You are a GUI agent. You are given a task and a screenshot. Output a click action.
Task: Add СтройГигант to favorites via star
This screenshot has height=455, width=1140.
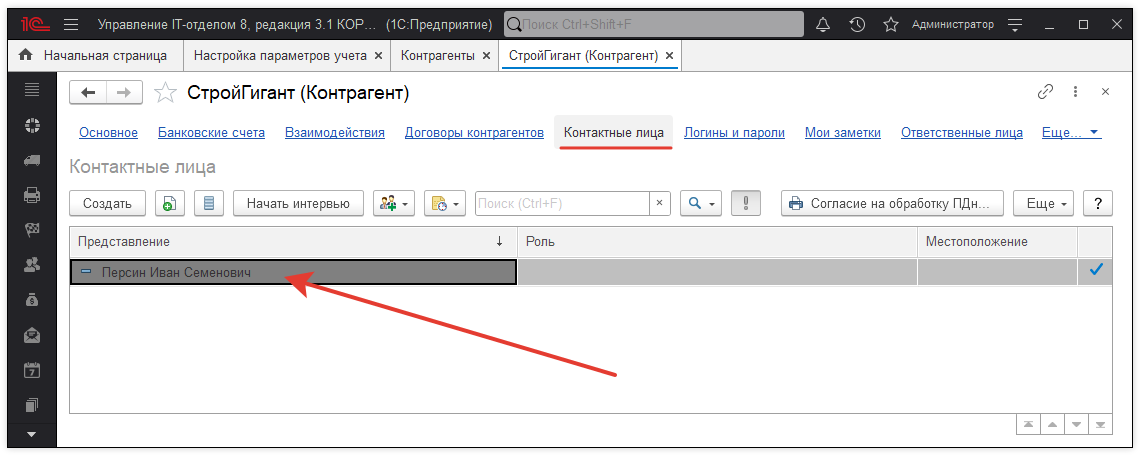coord(165,93)
